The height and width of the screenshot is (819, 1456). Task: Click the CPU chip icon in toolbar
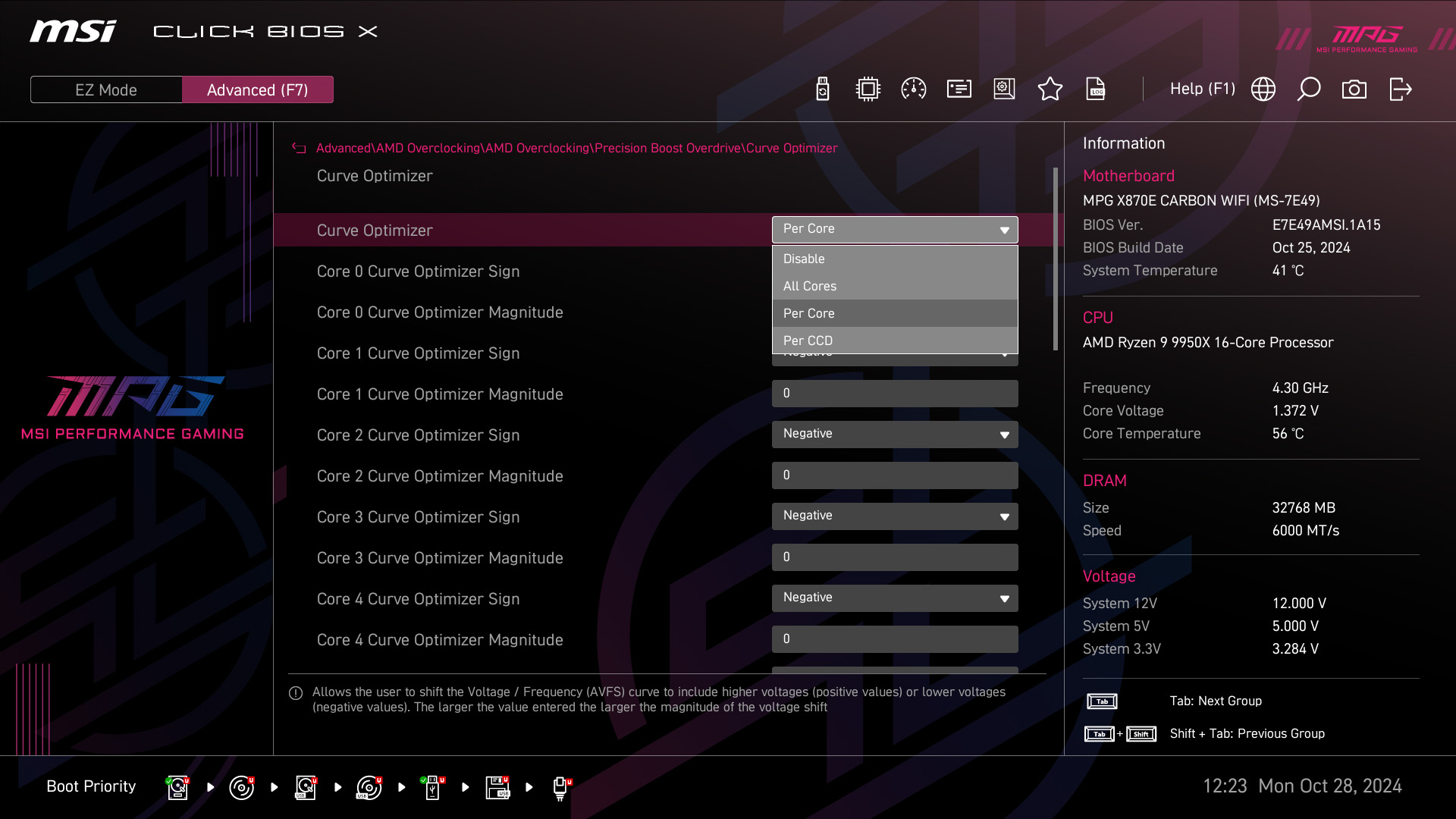[x=868, y=89]
